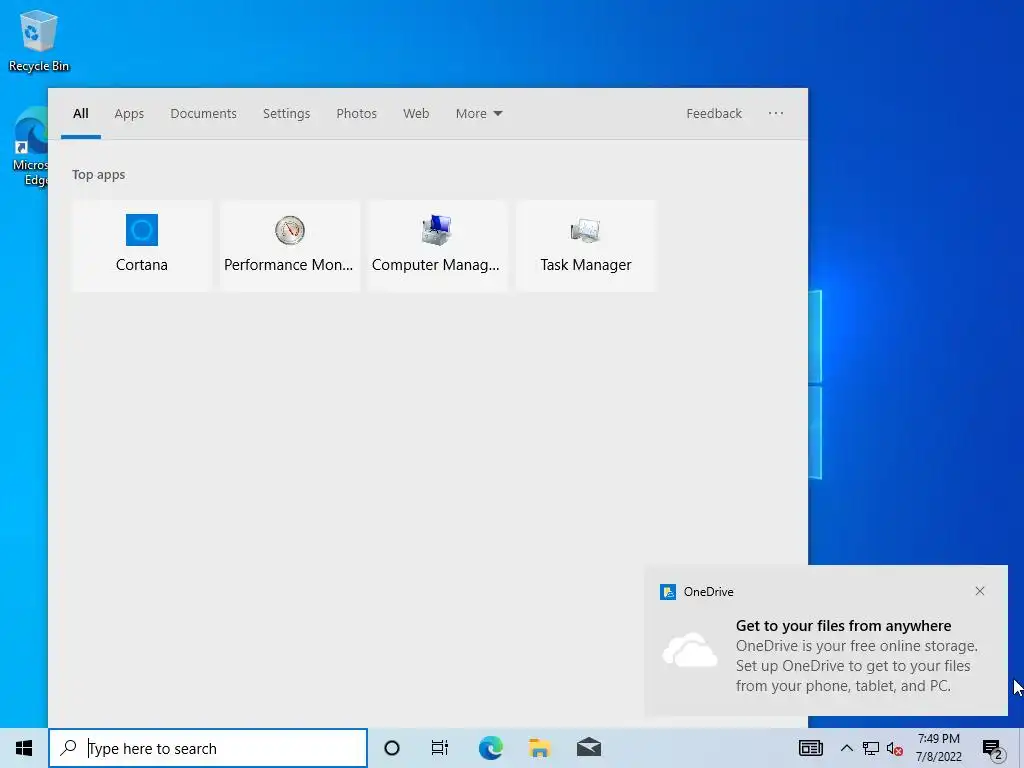This screenshot has width=1024, height=768.
Task: Click the network status tray icon
Action: click(871, 748)
